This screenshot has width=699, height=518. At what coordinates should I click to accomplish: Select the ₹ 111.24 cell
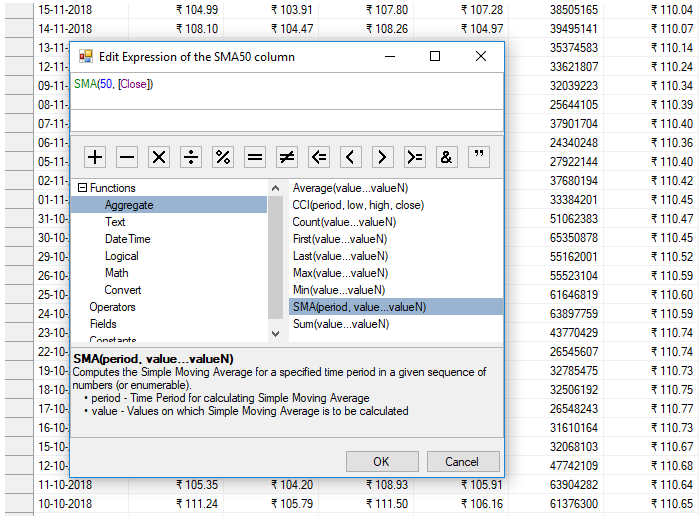pyautogui.click(x=176, y=504)
